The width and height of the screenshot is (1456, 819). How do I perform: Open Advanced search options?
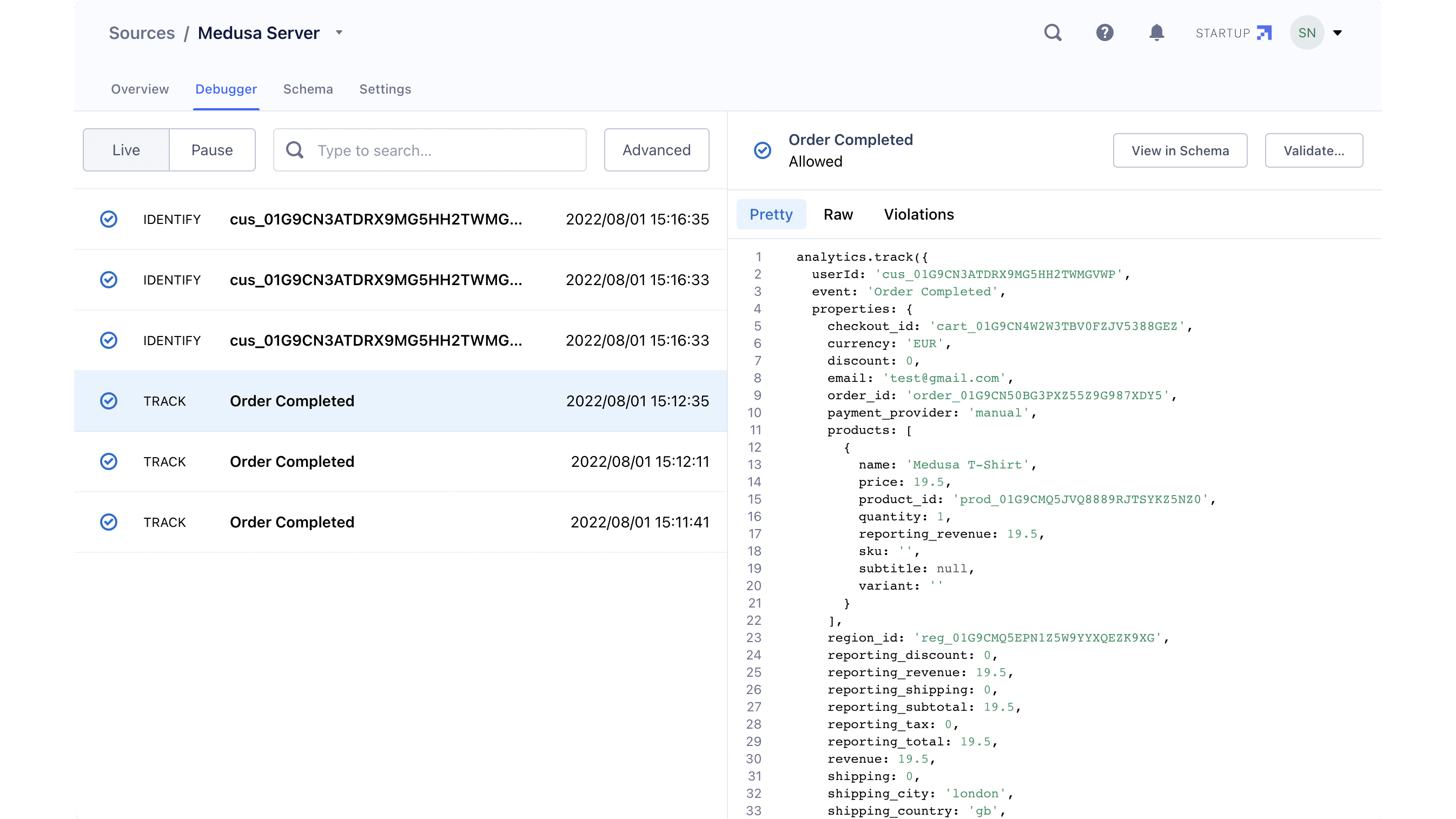click(x=656, y=150)
